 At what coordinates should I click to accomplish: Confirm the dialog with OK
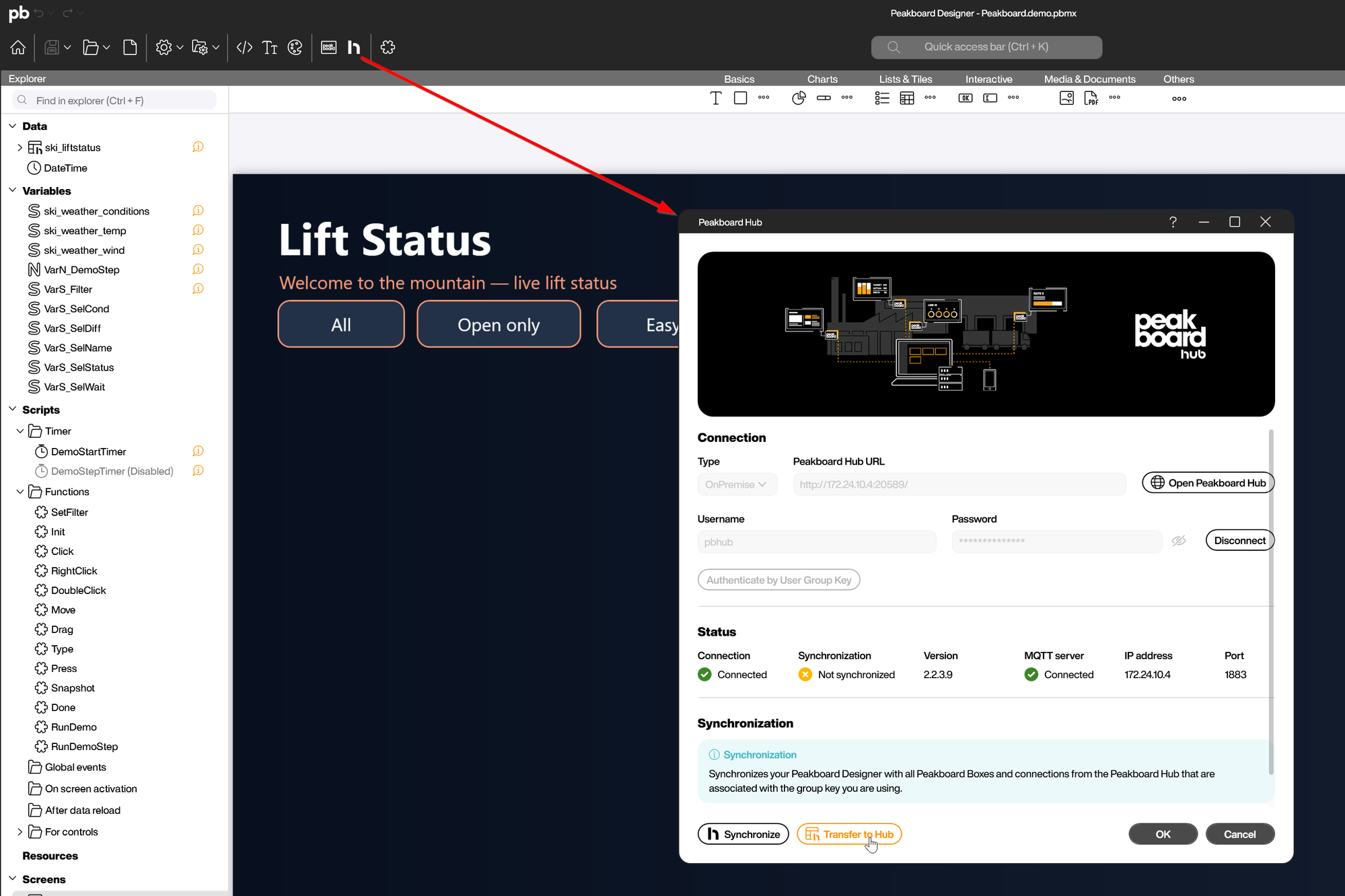pyautogui.click(x=1163, y=834)
